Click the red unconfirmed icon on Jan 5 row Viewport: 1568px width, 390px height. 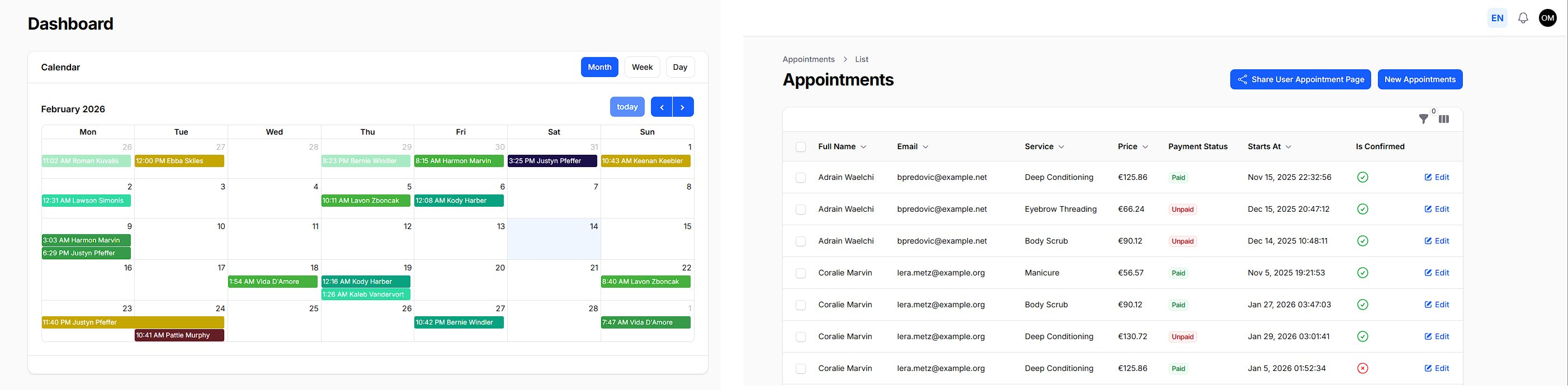1362,368
